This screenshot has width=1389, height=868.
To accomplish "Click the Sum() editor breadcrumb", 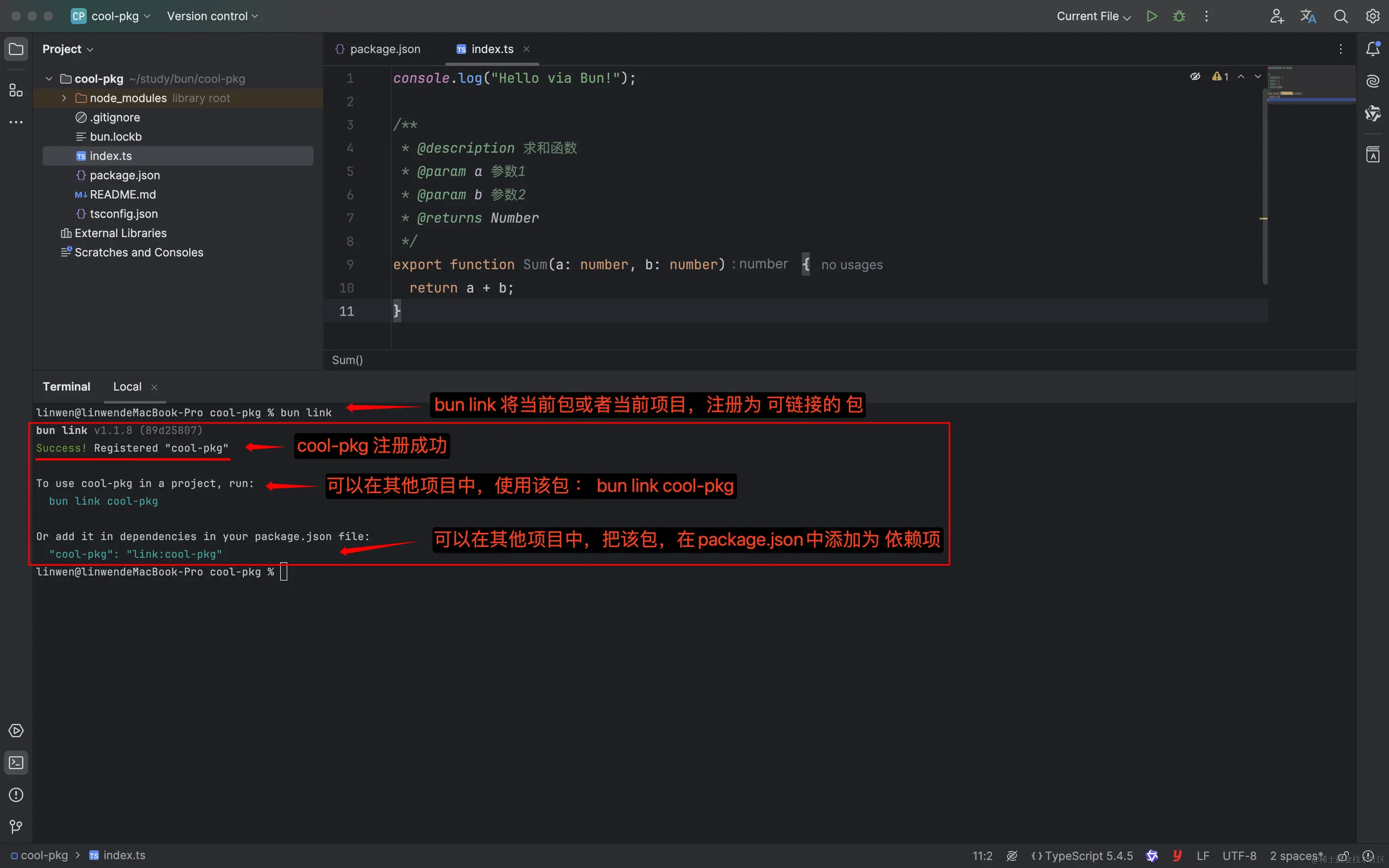I will click(x=347, y=360).
